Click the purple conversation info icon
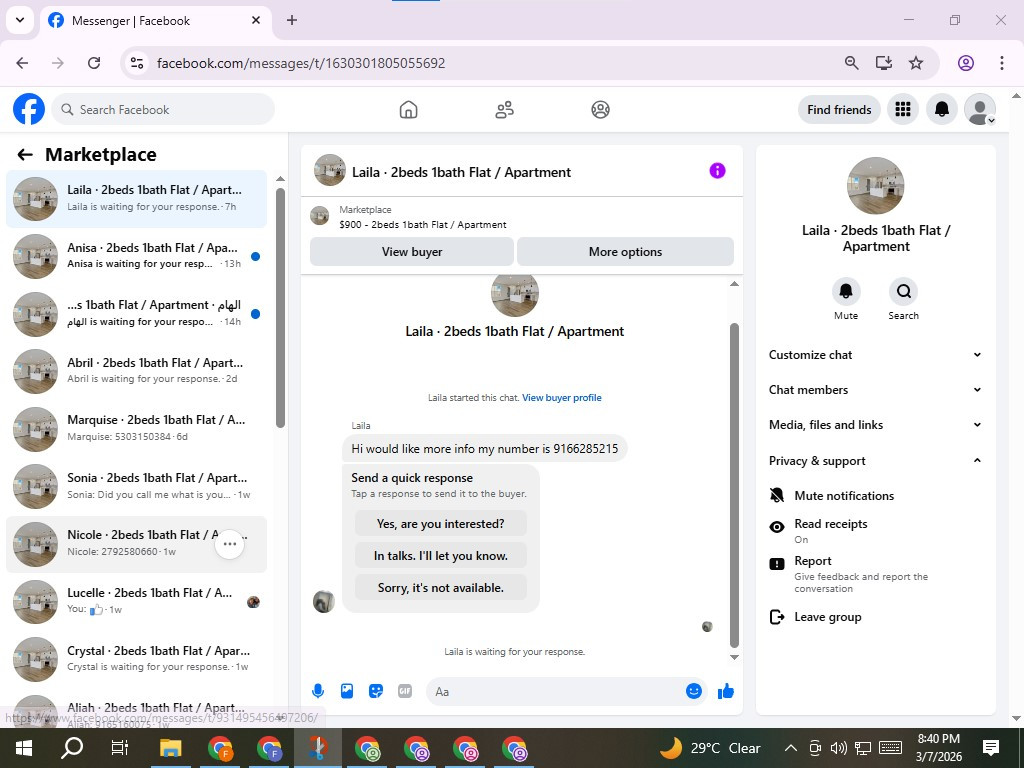Viewport: 1024px width, 768px height. [717, 170]
